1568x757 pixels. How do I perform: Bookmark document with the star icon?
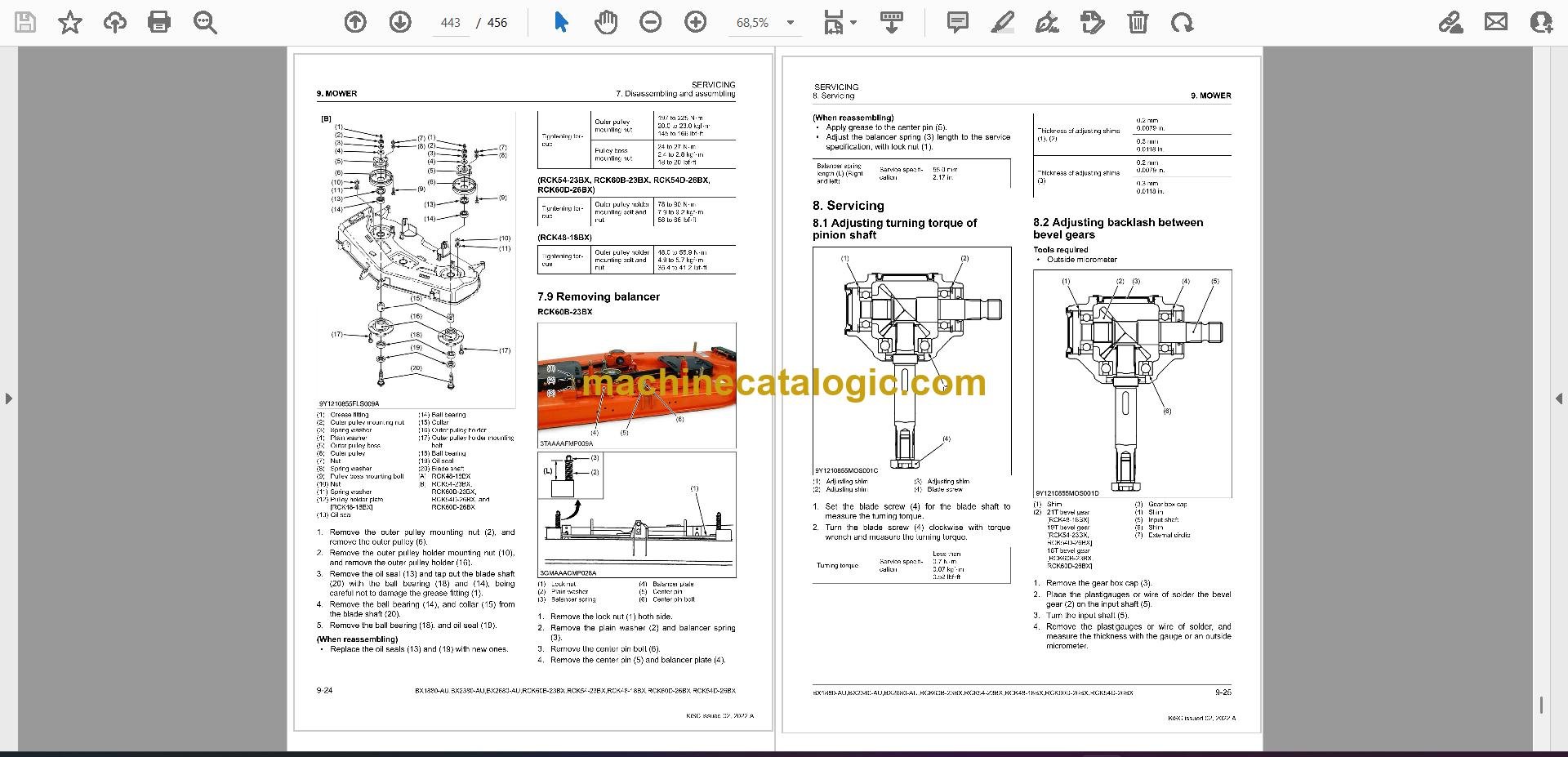pos(70,22)
